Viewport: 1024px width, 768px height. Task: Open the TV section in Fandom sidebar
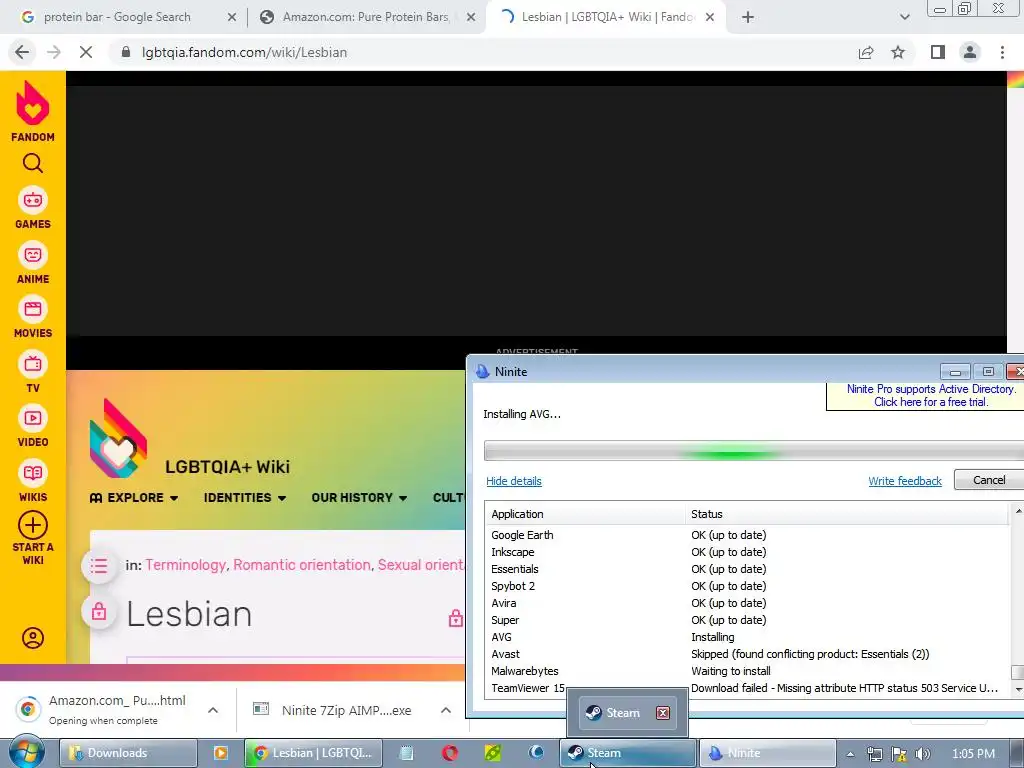pos(33,372)
